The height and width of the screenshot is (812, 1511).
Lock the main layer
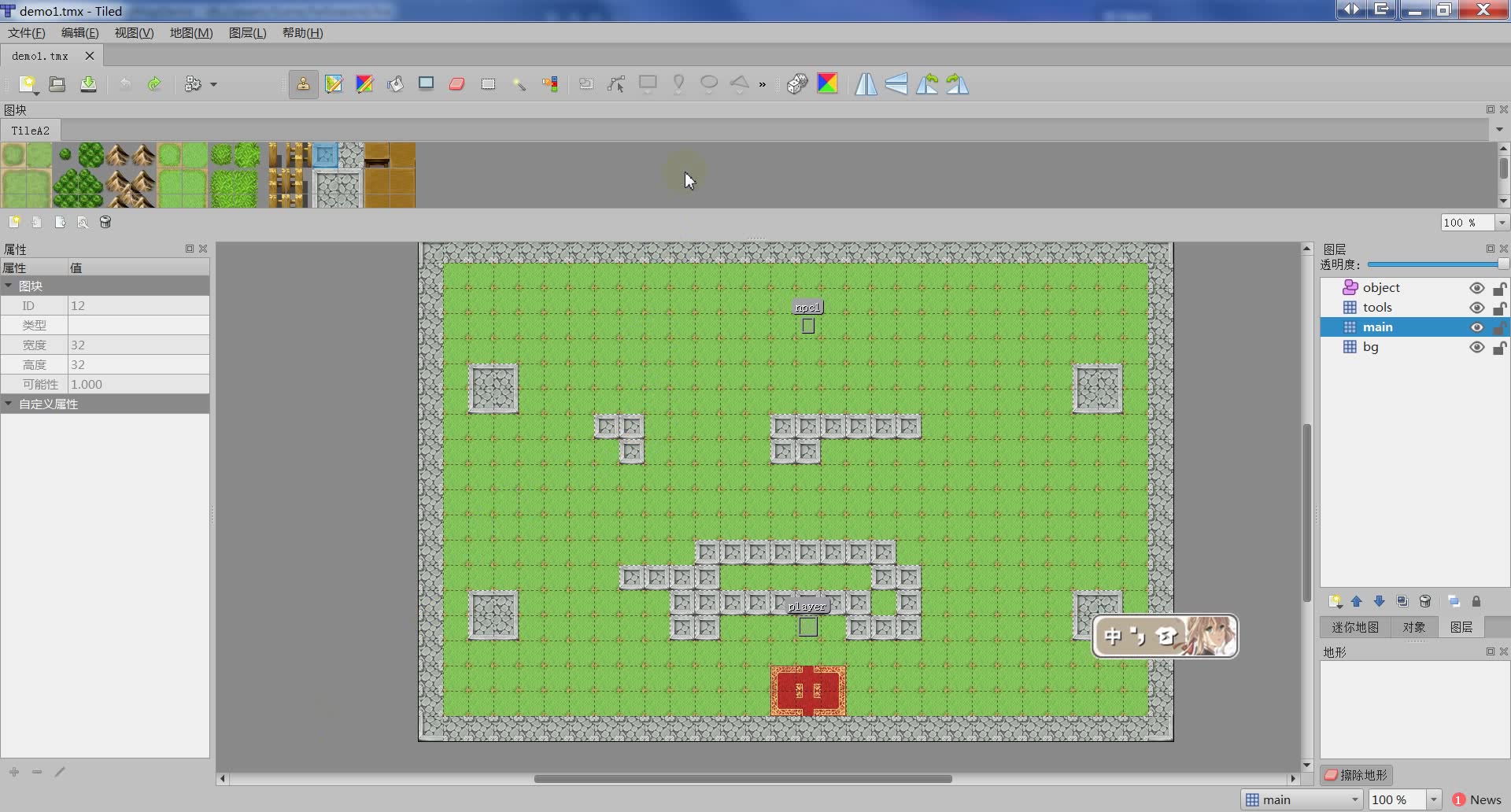[x=1500, y=327]
